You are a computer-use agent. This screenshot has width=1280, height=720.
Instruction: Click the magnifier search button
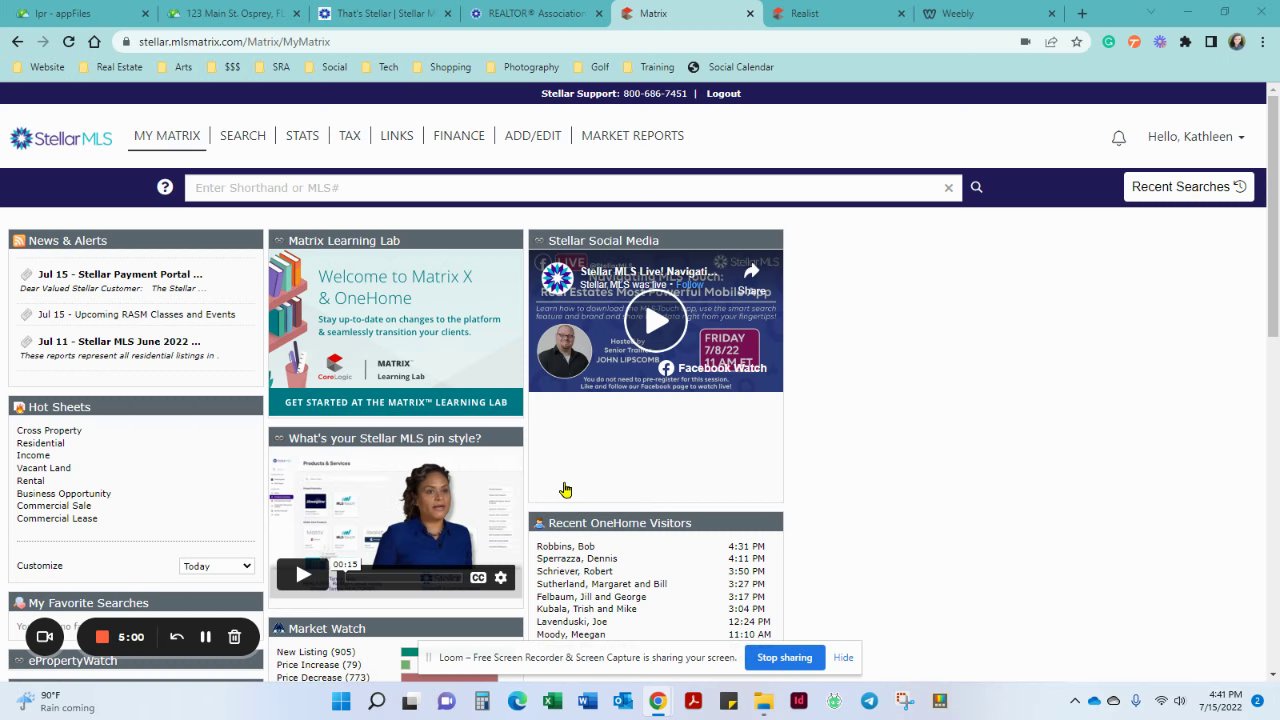click(x=977, y=187)
